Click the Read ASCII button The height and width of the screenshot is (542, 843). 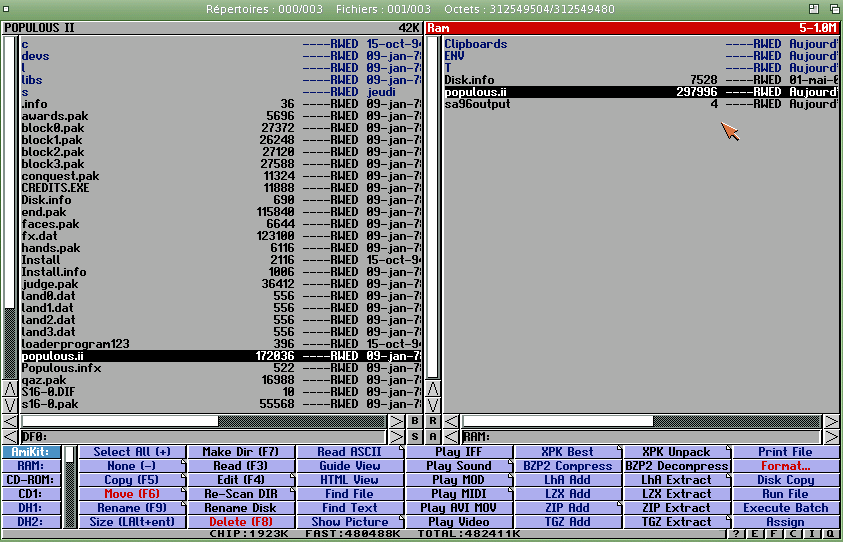(350, 452)
